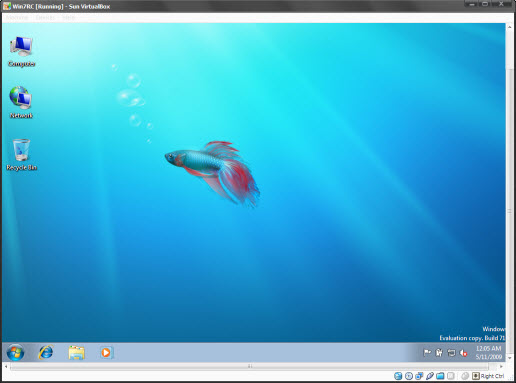Open the Windows Start orb

point(15,352)
